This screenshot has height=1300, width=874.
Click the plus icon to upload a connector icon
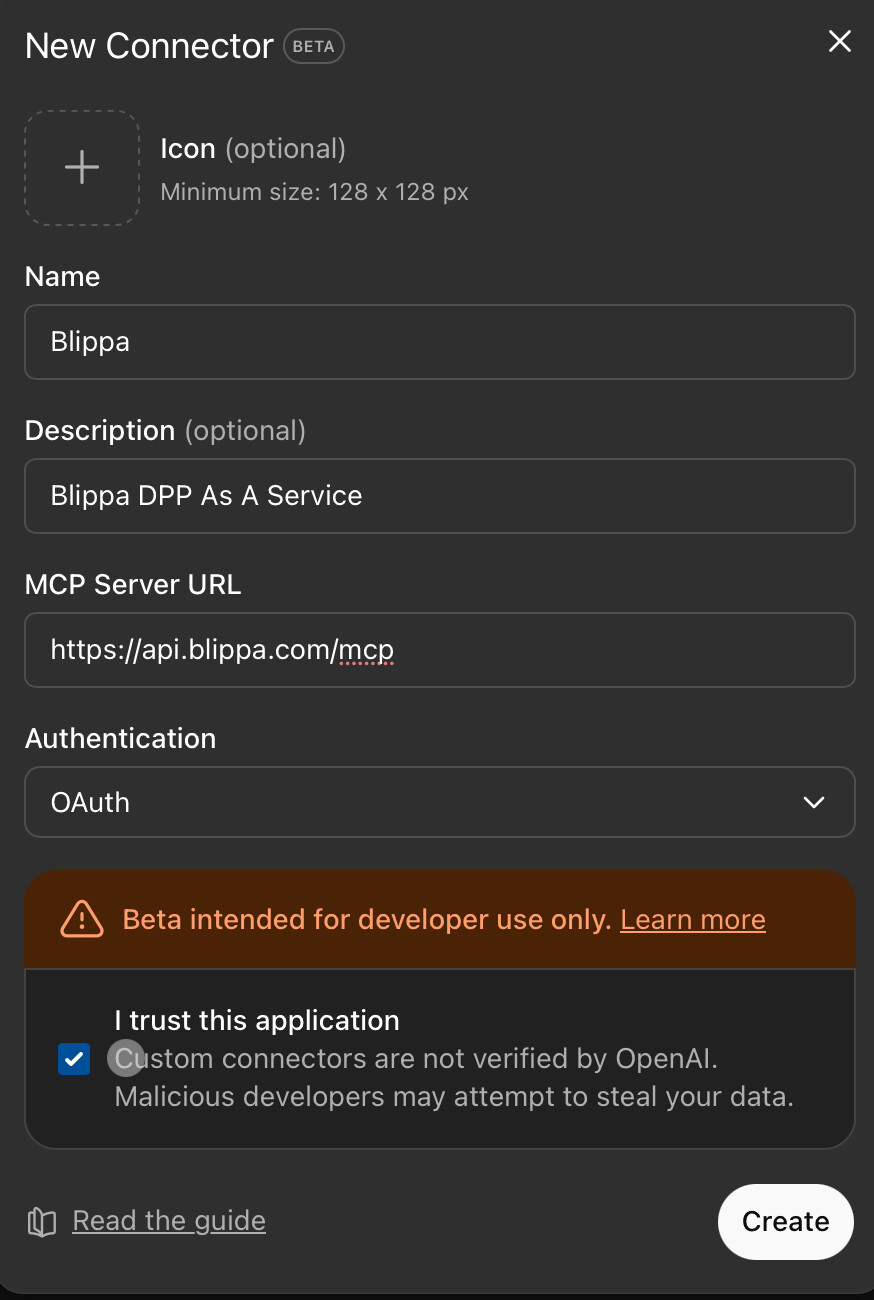[x=82, y=168]
